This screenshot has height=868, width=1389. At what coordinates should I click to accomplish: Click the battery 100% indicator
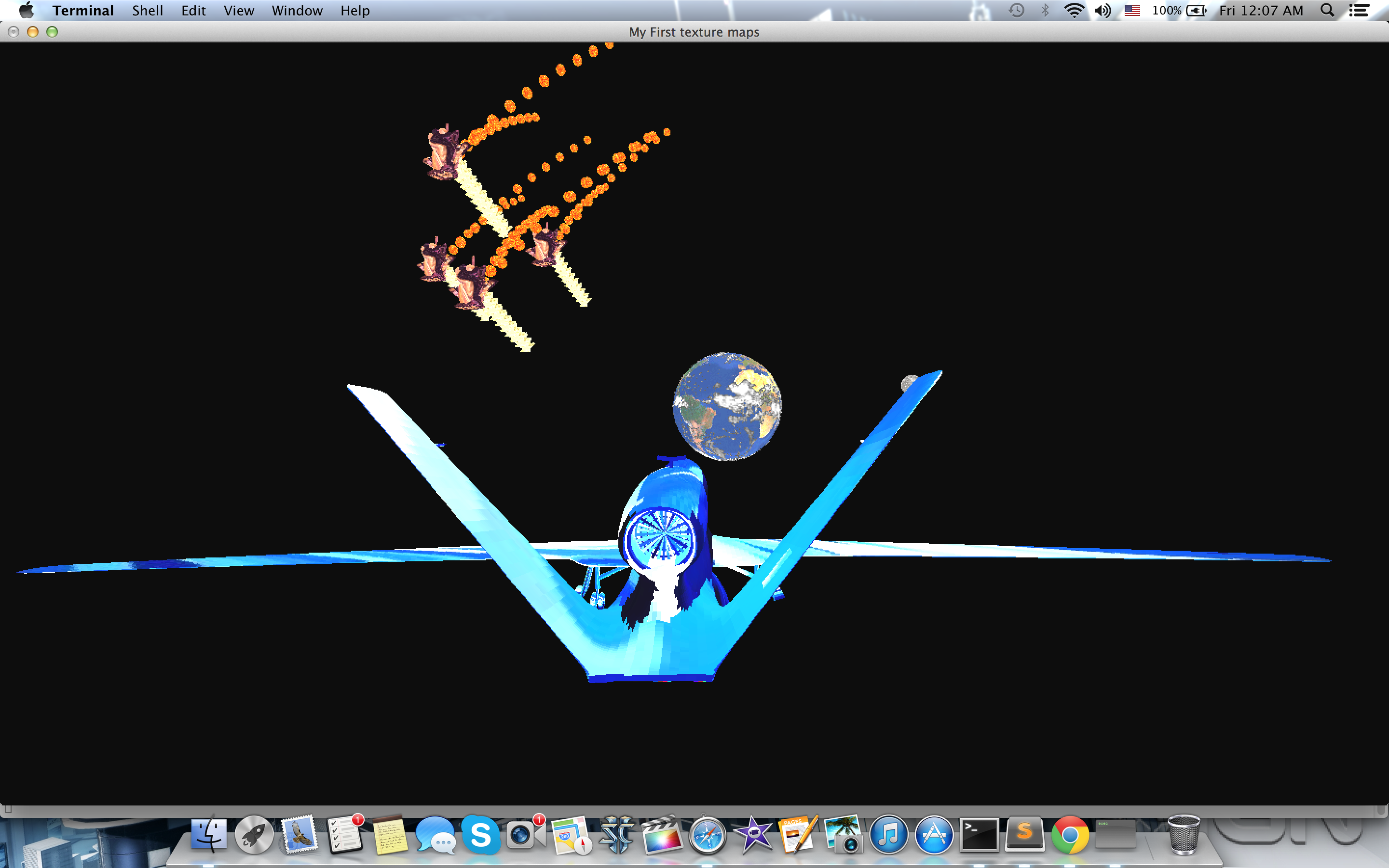point(1179,10)
